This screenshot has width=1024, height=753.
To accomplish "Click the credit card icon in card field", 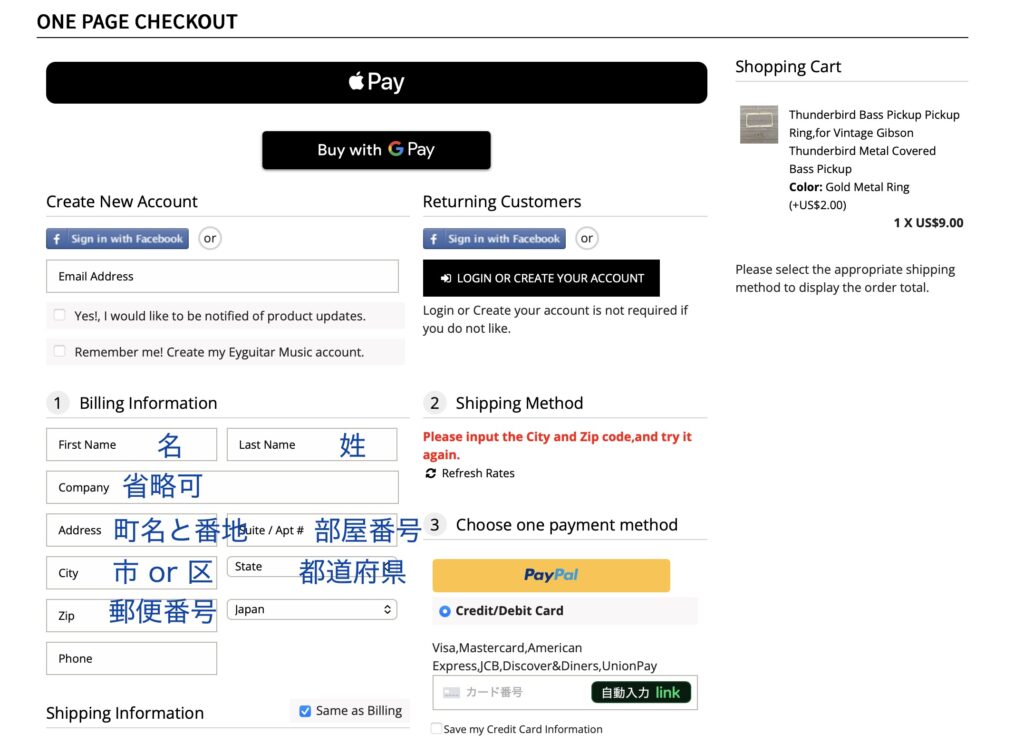I will coord(451,692).
